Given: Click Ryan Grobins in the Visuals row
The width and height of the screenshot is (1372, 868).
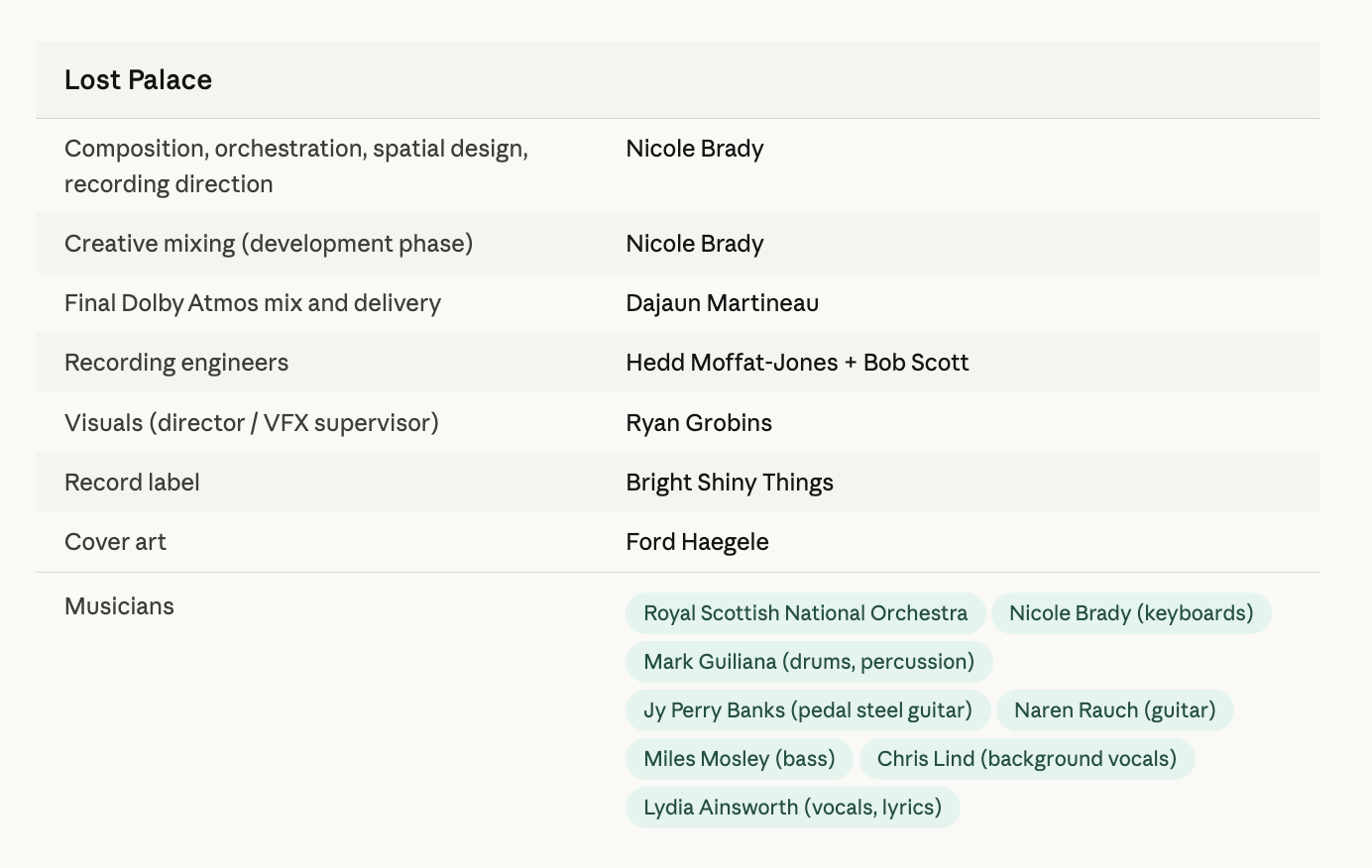Looking at the screenshot, I should [698, 423].
